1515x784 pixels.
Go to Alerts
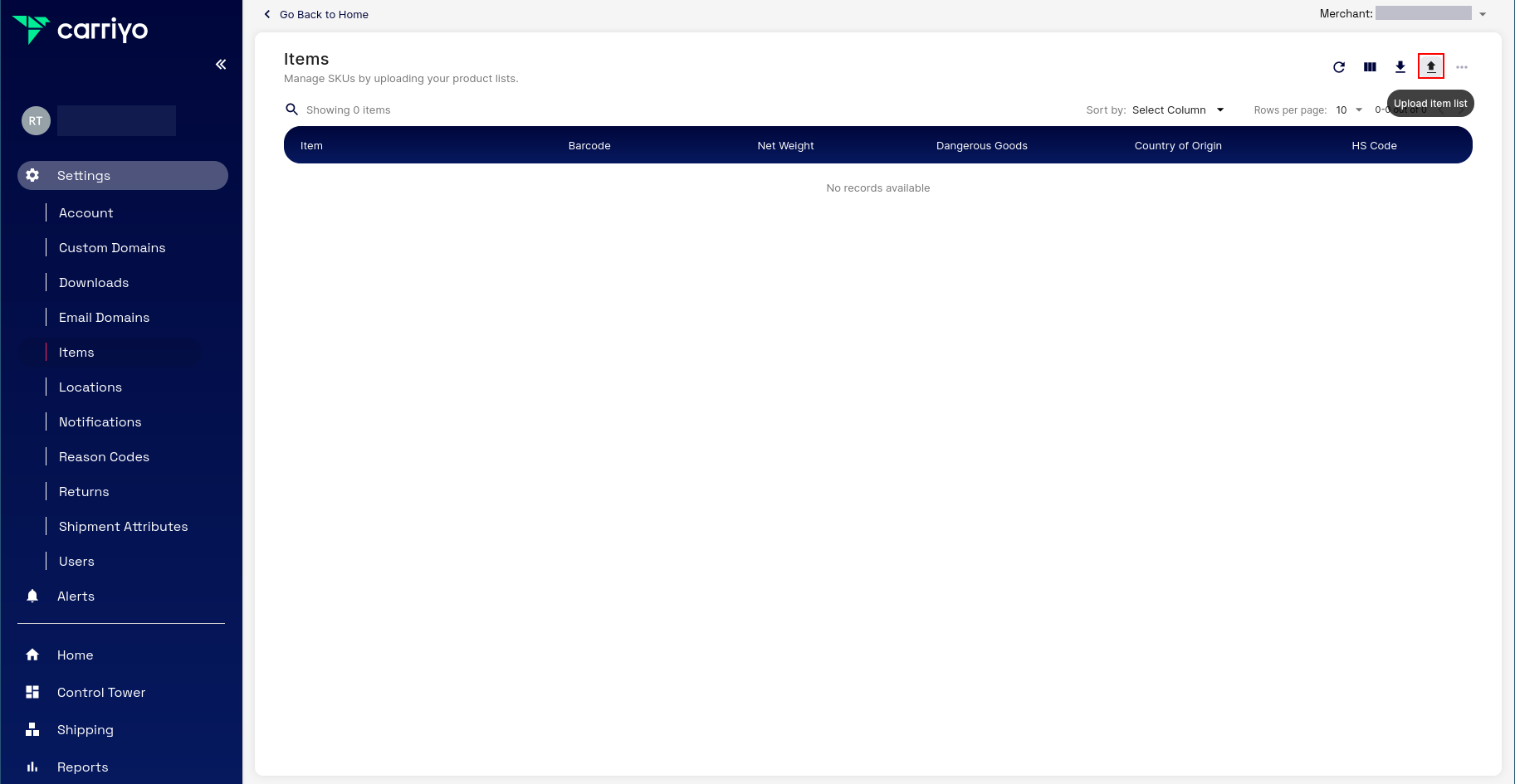click(76, 597)
